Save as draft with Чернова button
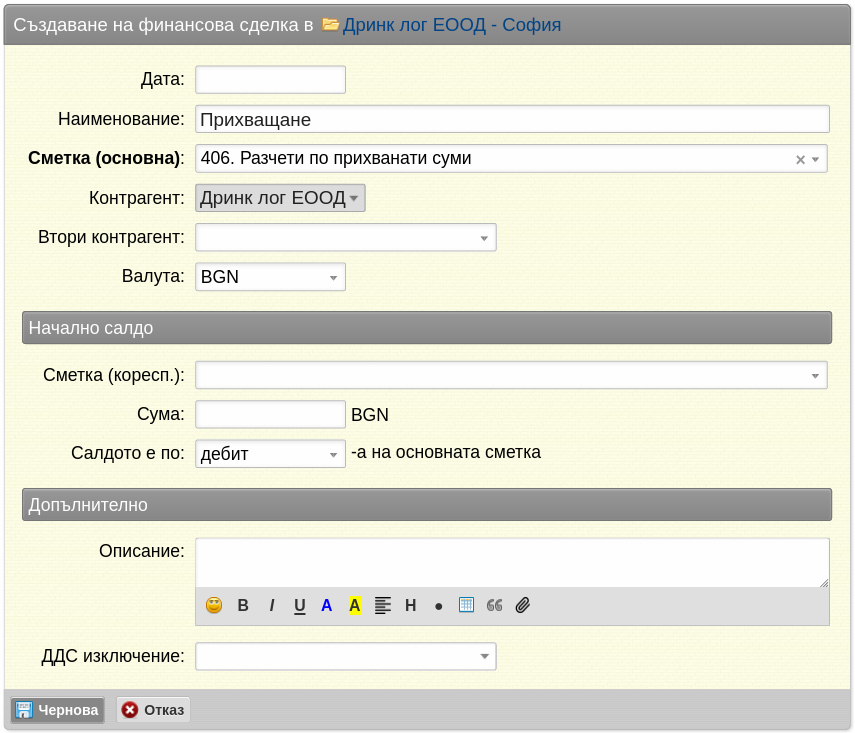Screen dimensions: 855x733 click(57, 710)
